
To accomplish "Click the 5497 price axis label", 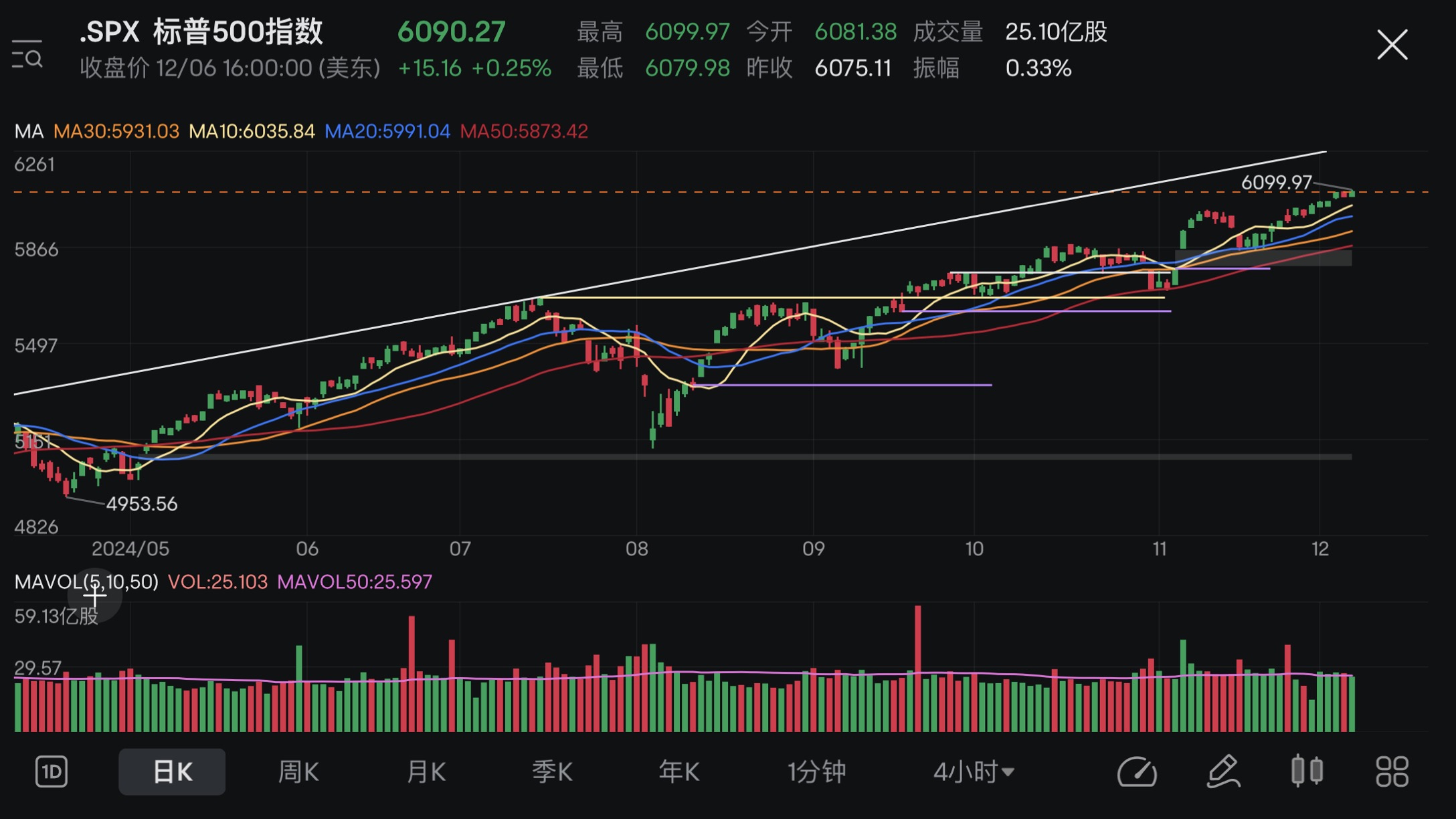I will [x=36, y=345].
